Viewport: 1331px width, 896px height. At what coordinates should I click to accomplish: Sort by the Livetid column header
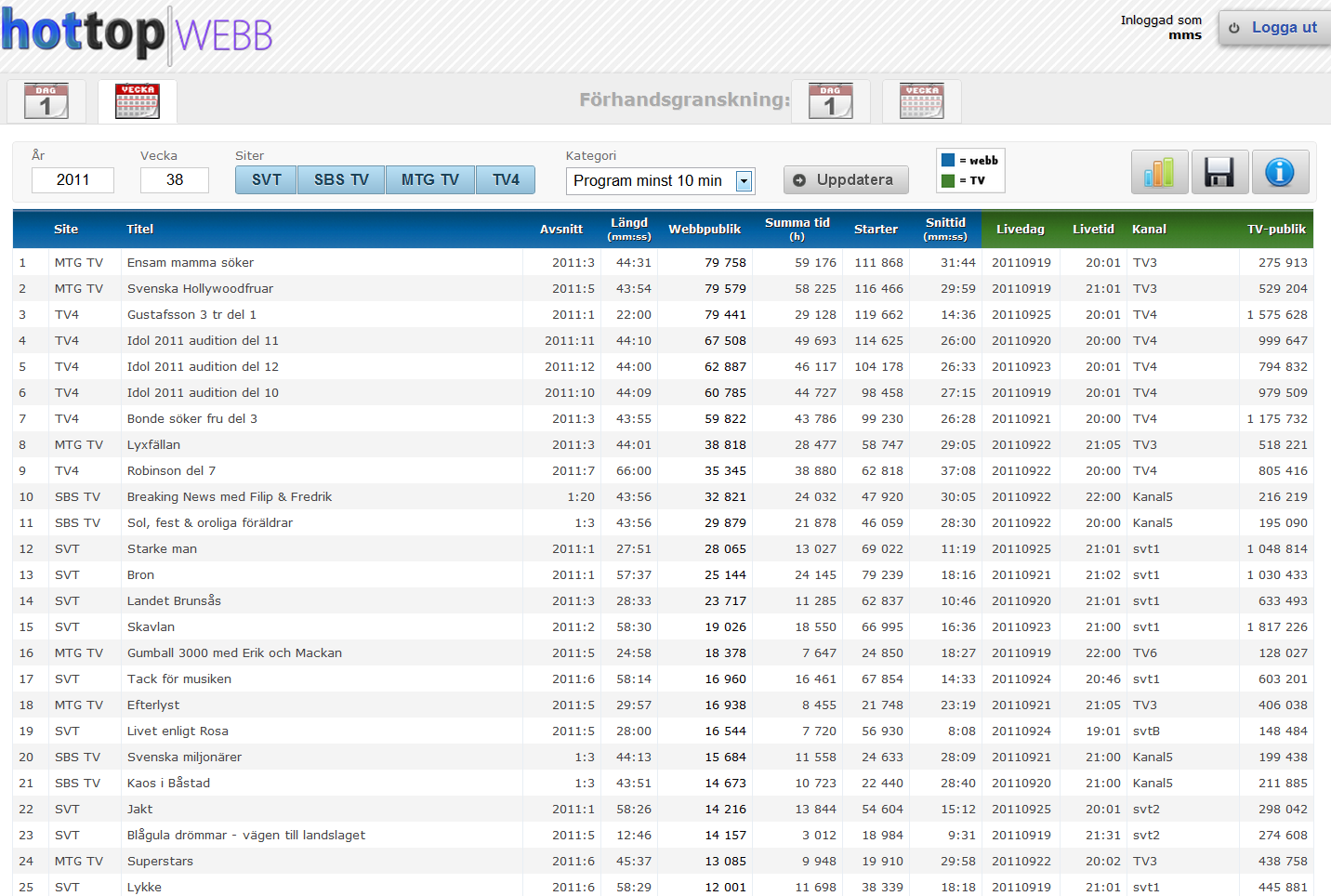1093,229
